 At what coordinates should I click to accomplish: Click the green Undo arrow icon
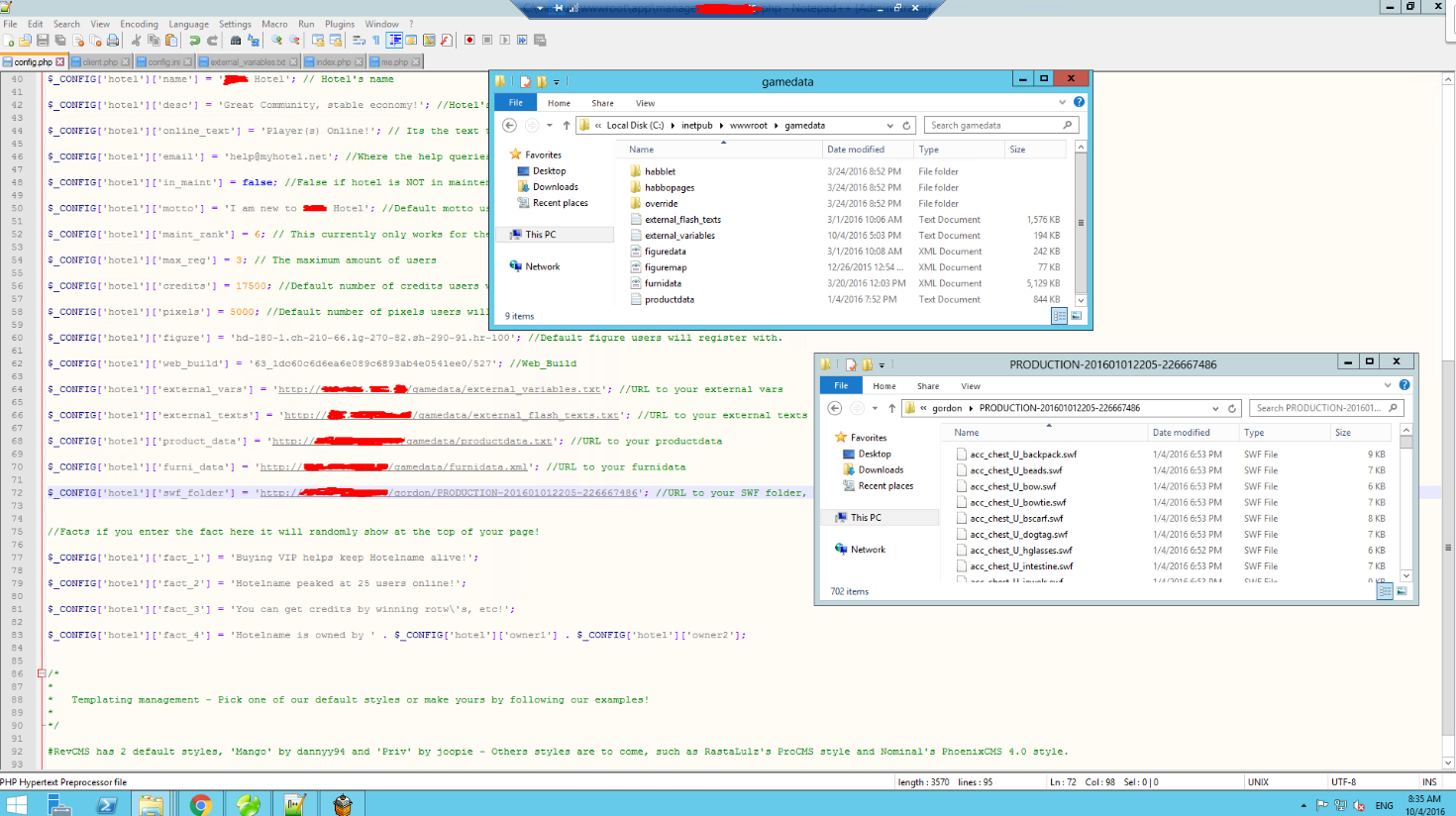[194, 41]
